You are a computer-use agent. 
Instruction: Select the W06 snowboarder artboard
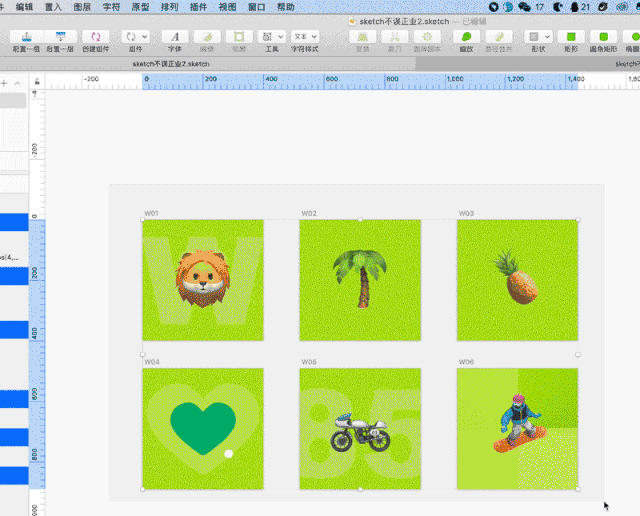point(518,429)
